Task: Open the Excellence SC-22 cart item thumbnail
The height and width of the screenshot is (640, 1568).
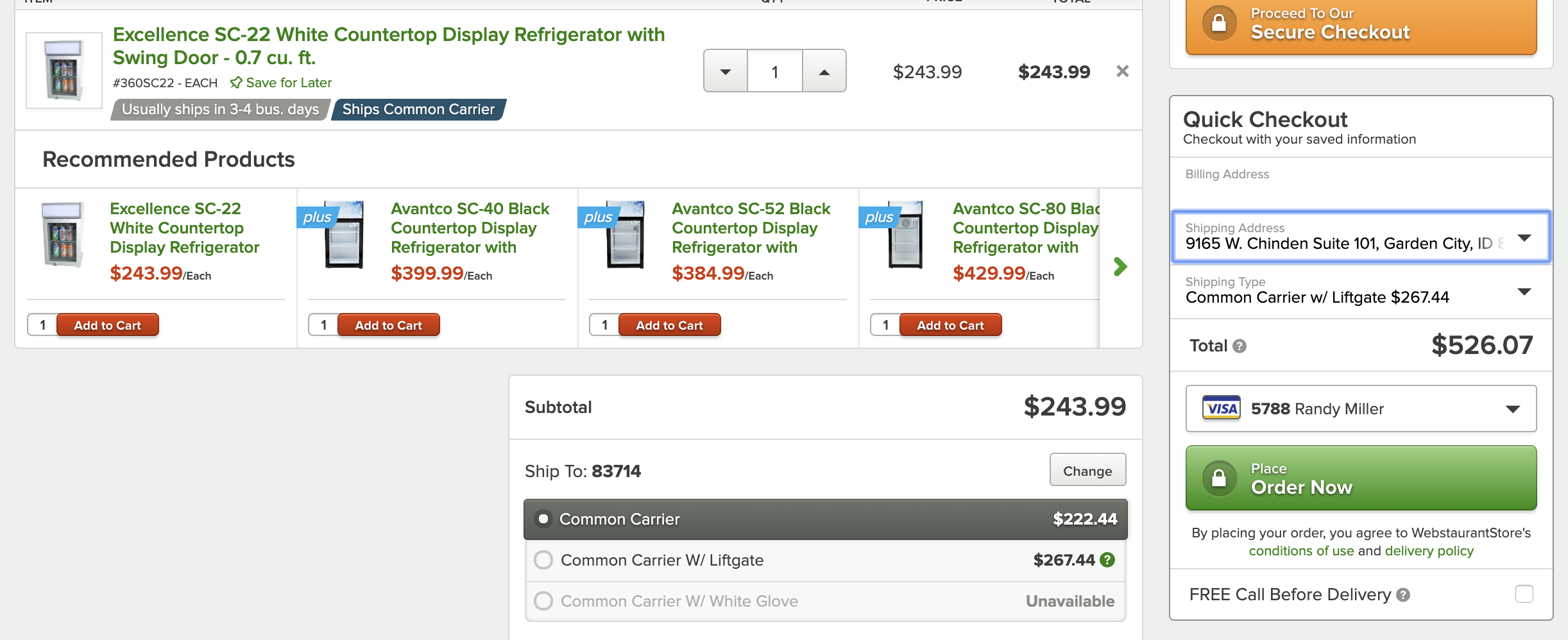Action: (64, 71)
